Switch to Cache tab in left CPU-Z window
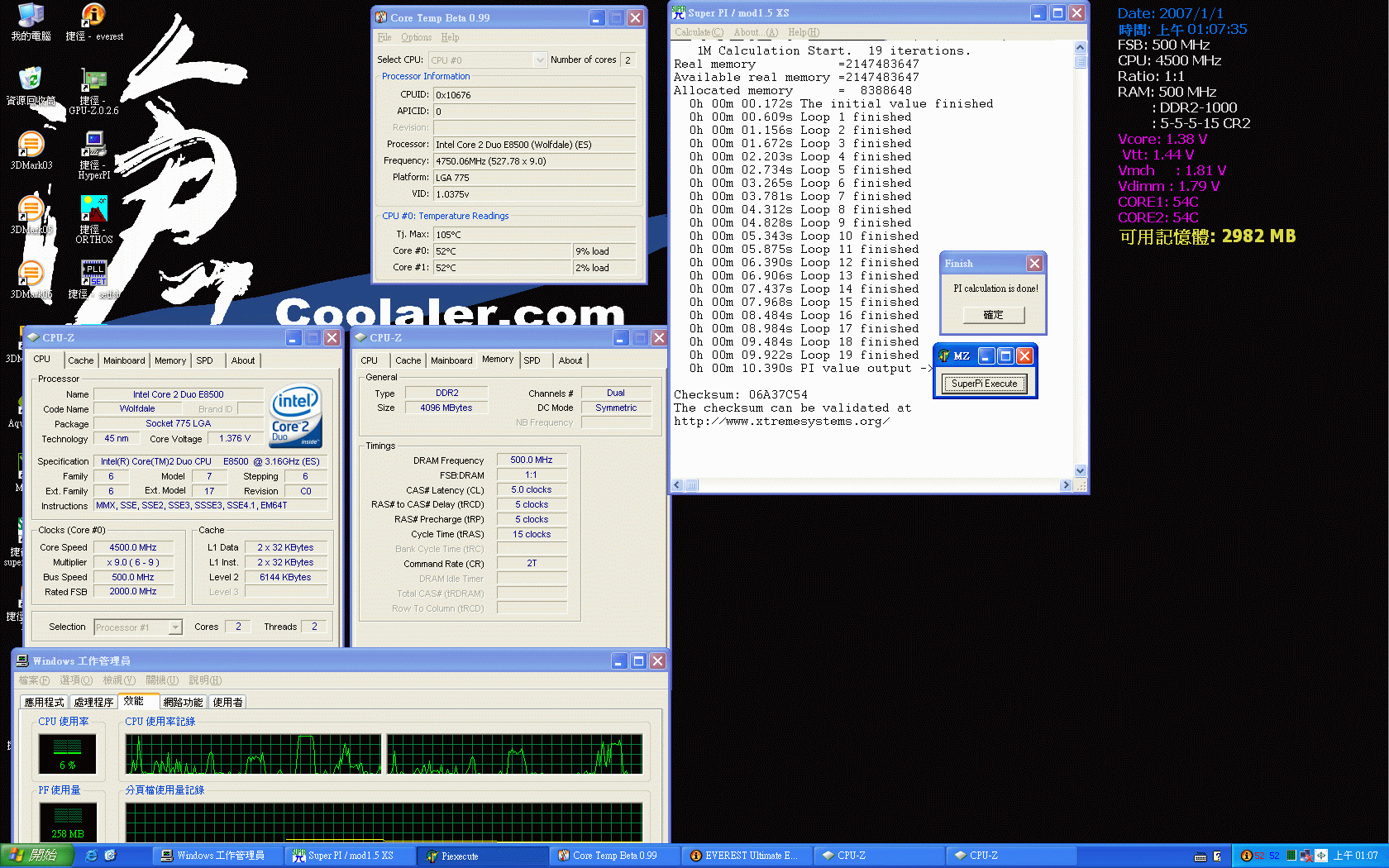This screenshot has width=1389, height=868. pos(81,360)
